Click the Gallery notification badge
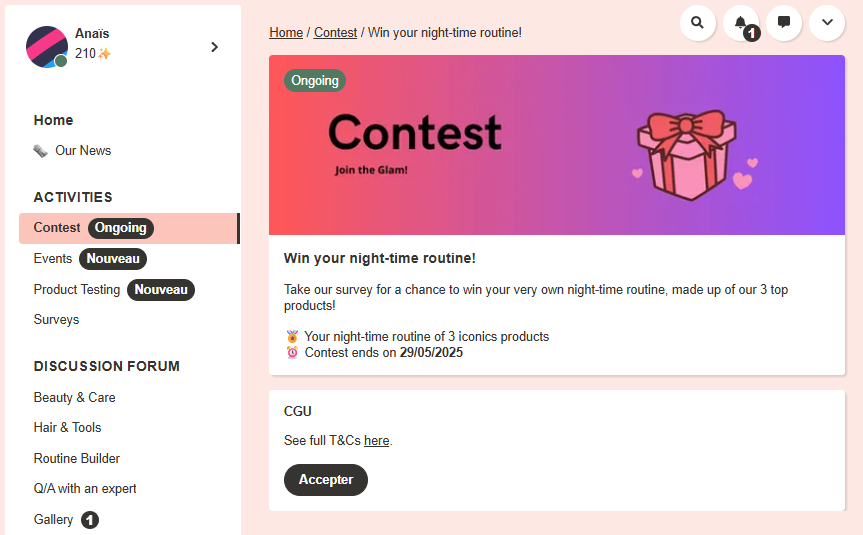 click(x=90, y=520)
